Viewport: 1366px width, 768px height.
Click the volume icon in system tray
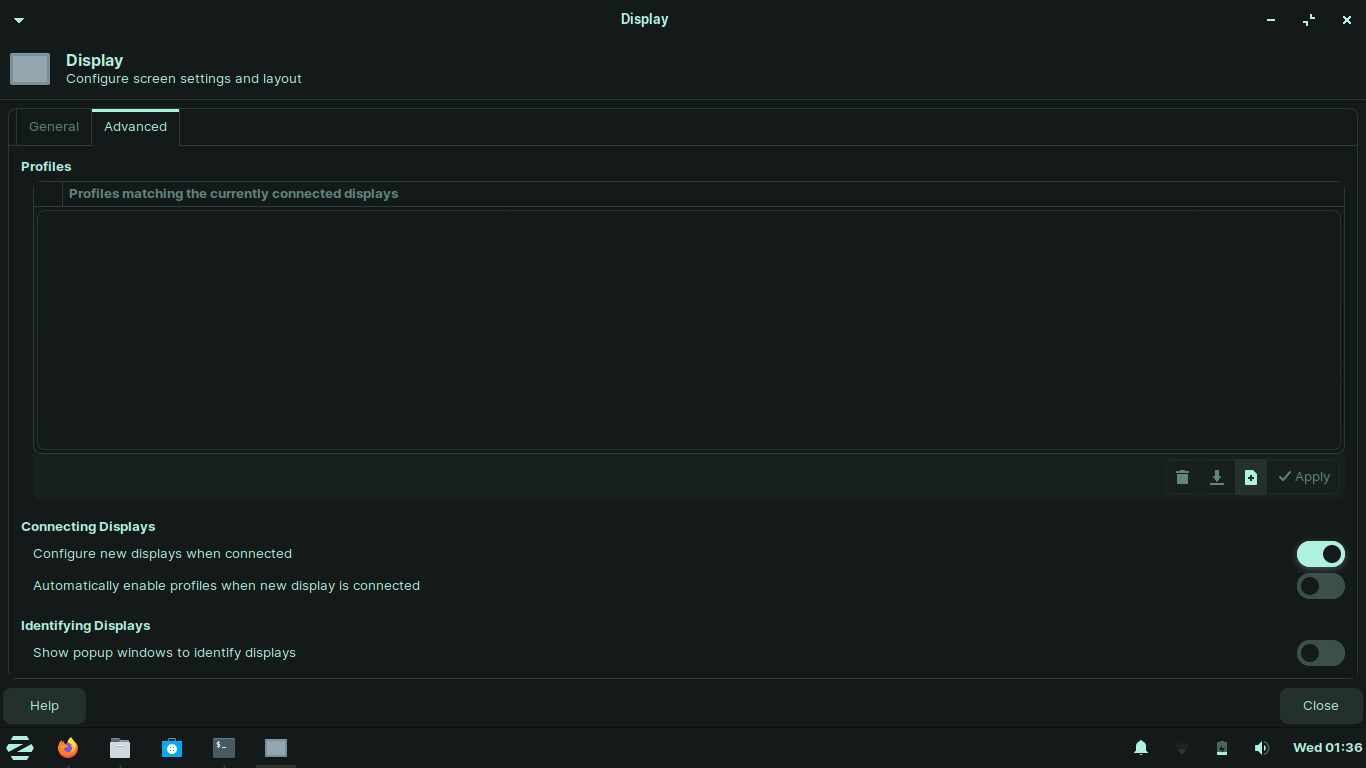[x=1261, y=748]
